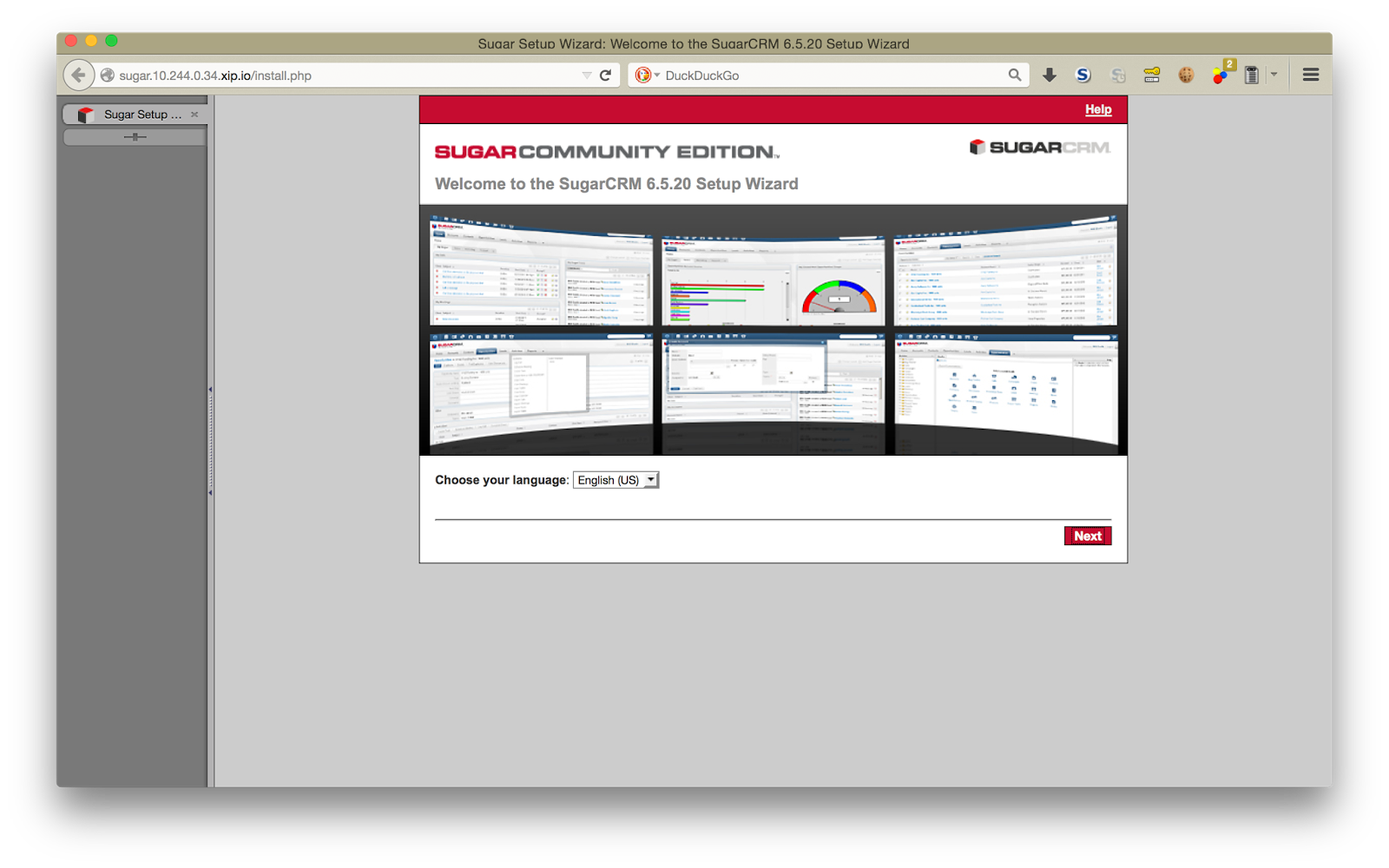Viewport: 1389px width, 868px height.
Task: Select the Sugar Setup vertical tab
Action: coord(135,115)
